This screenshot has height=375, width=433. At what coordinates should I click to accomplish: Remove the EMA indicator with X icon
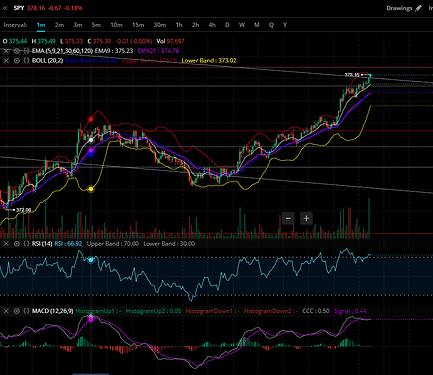(6, 51)
